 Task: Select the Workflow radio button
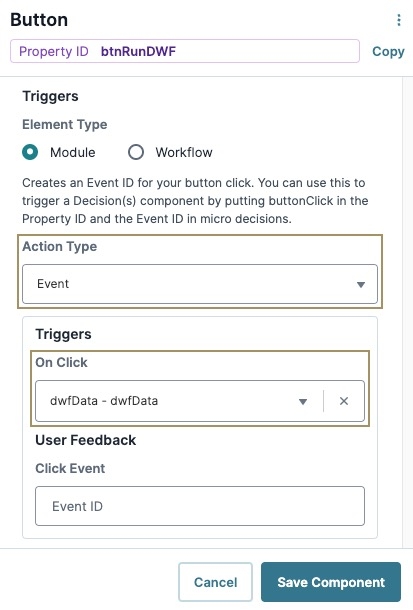pos(136,152)
